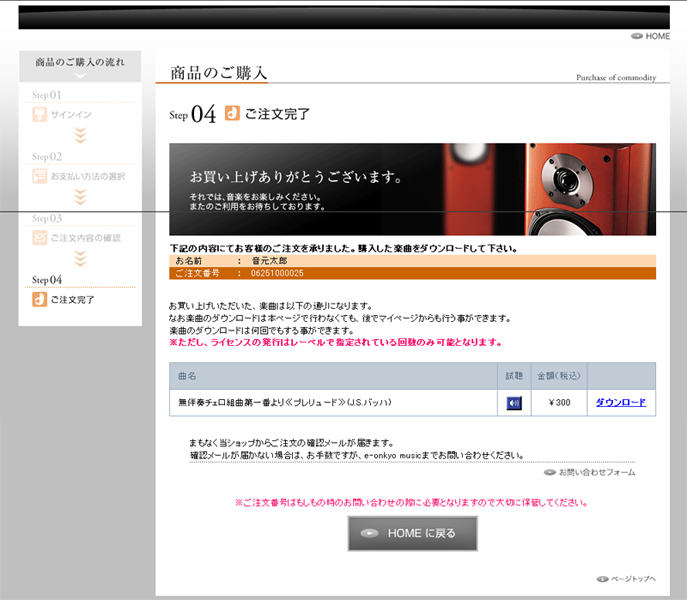
Task: Click the double chevron below Step01
Action: 80,136
